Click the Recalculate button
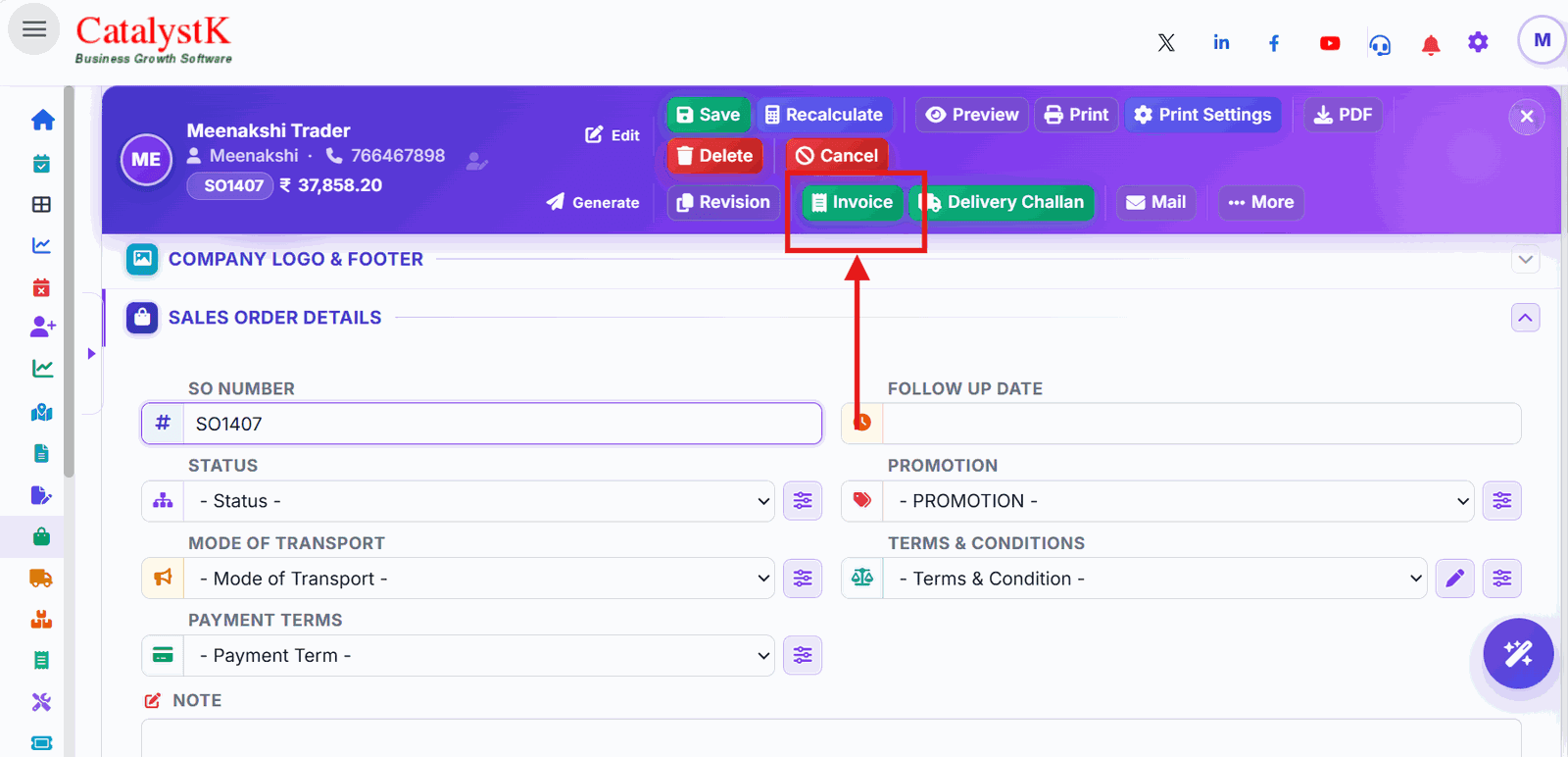Screen dimensions: 1568x757 [x=824, y=115]
